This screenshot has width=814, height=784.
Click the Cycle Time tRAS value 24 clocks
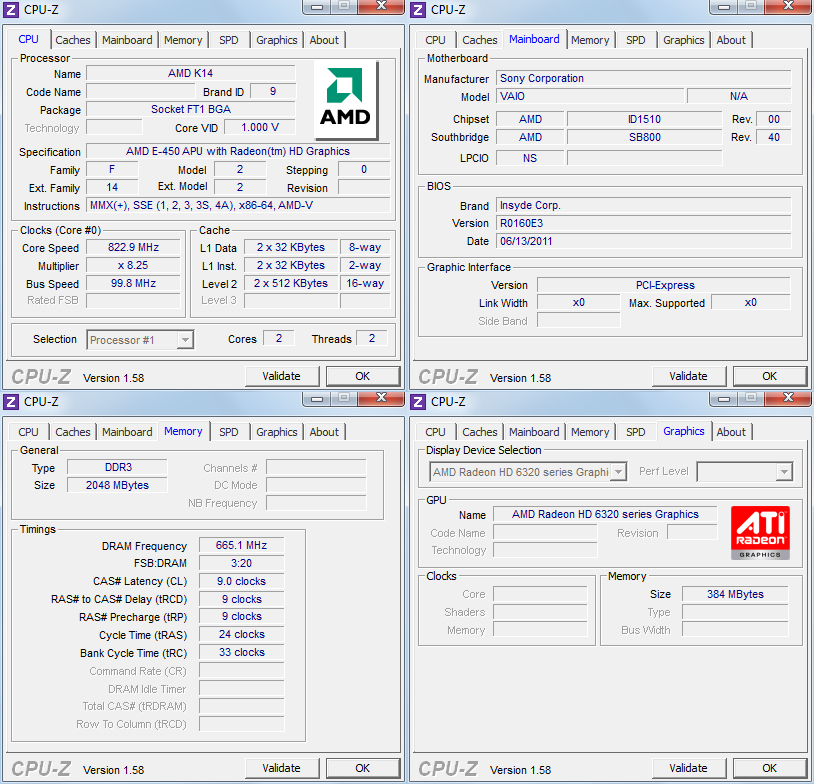tap(241, 634)
